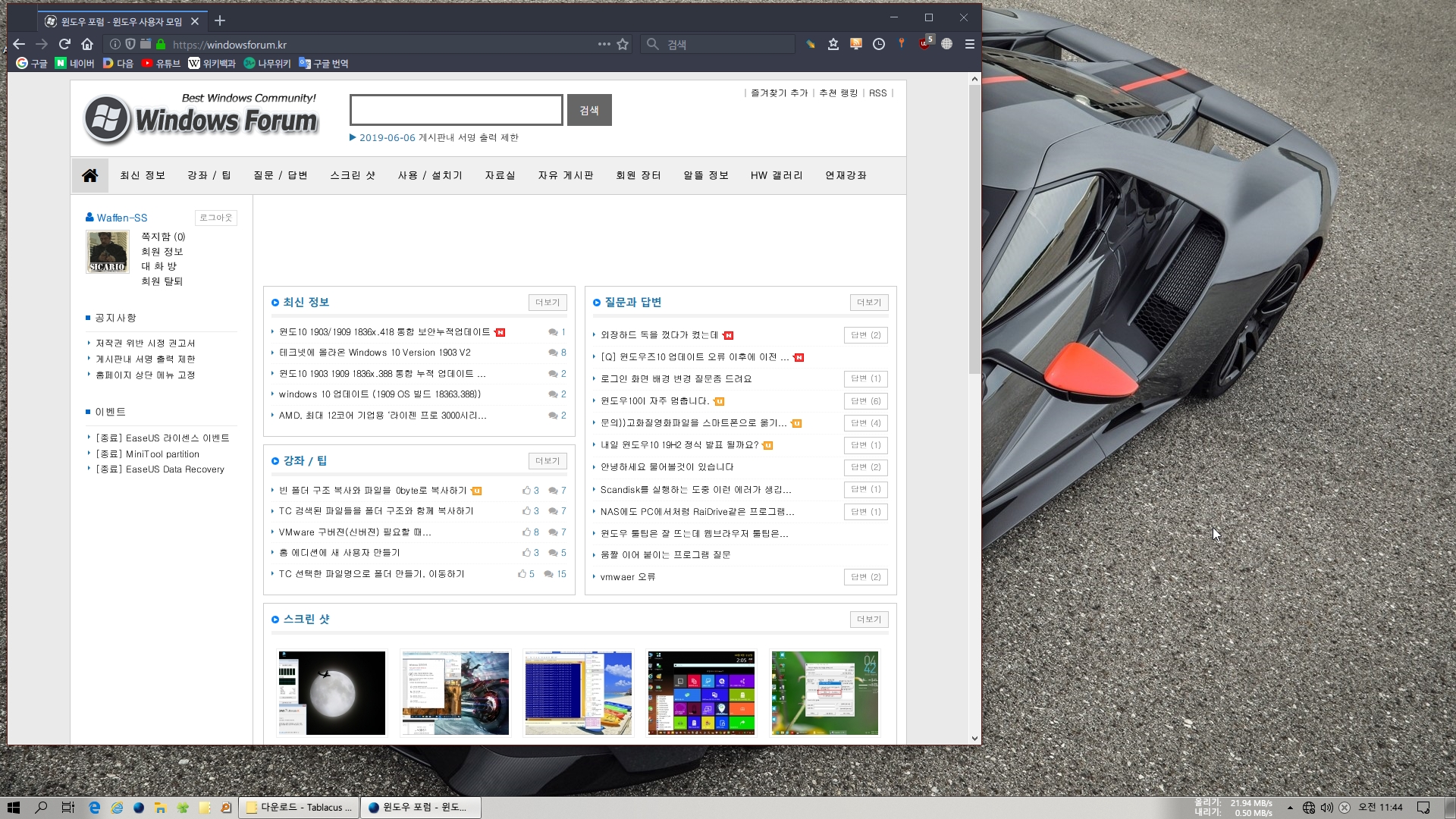The width and height of the screenshot is (1456, 819).
Task: Open the Waffen-SS profile link
Action: [x=121, y=218]
